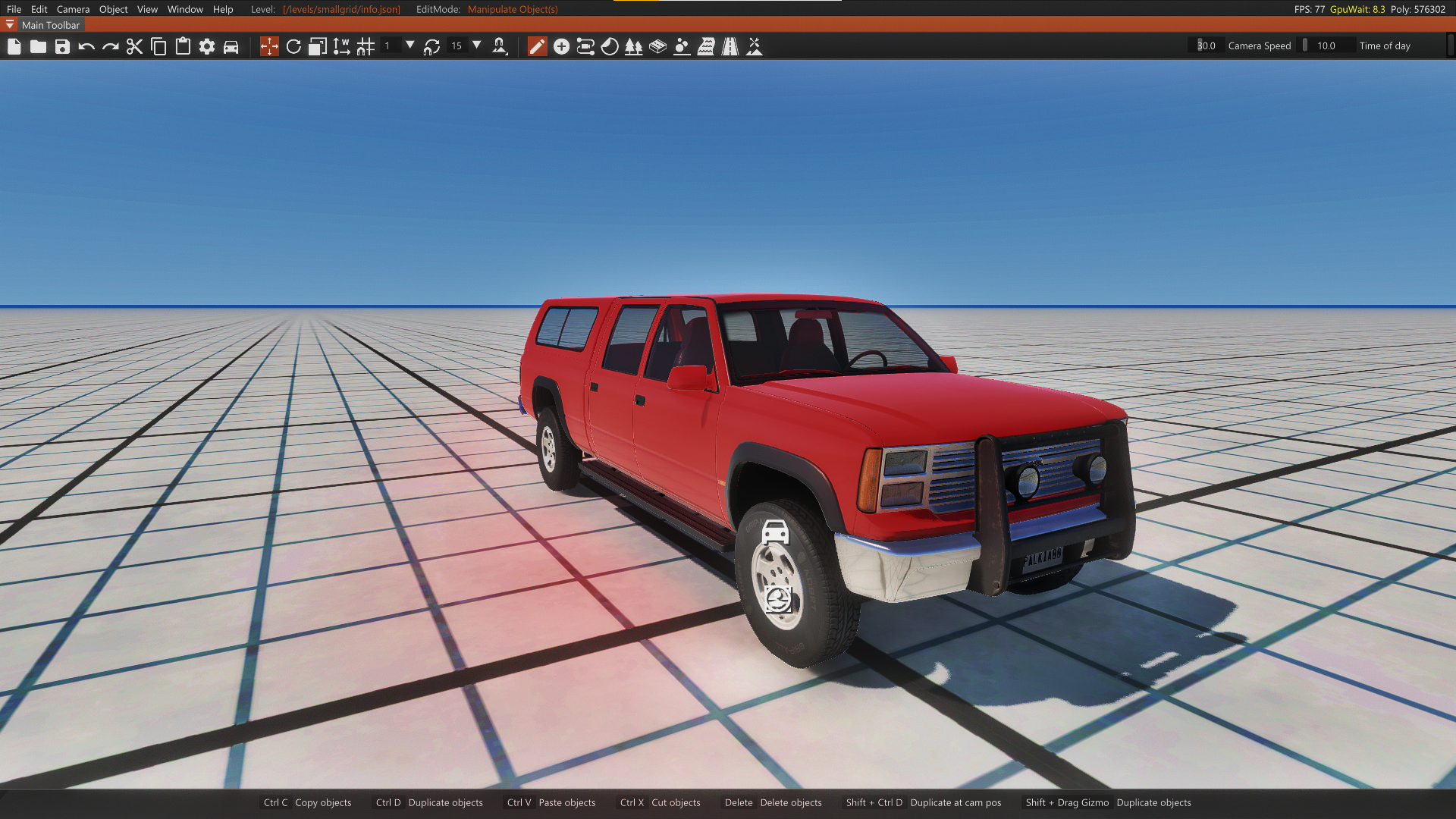Image resolution: width=1456 pixels, height=819 pixels.
Task: Click the vehicle car icon in toolbar
Action: click(231, 47)
